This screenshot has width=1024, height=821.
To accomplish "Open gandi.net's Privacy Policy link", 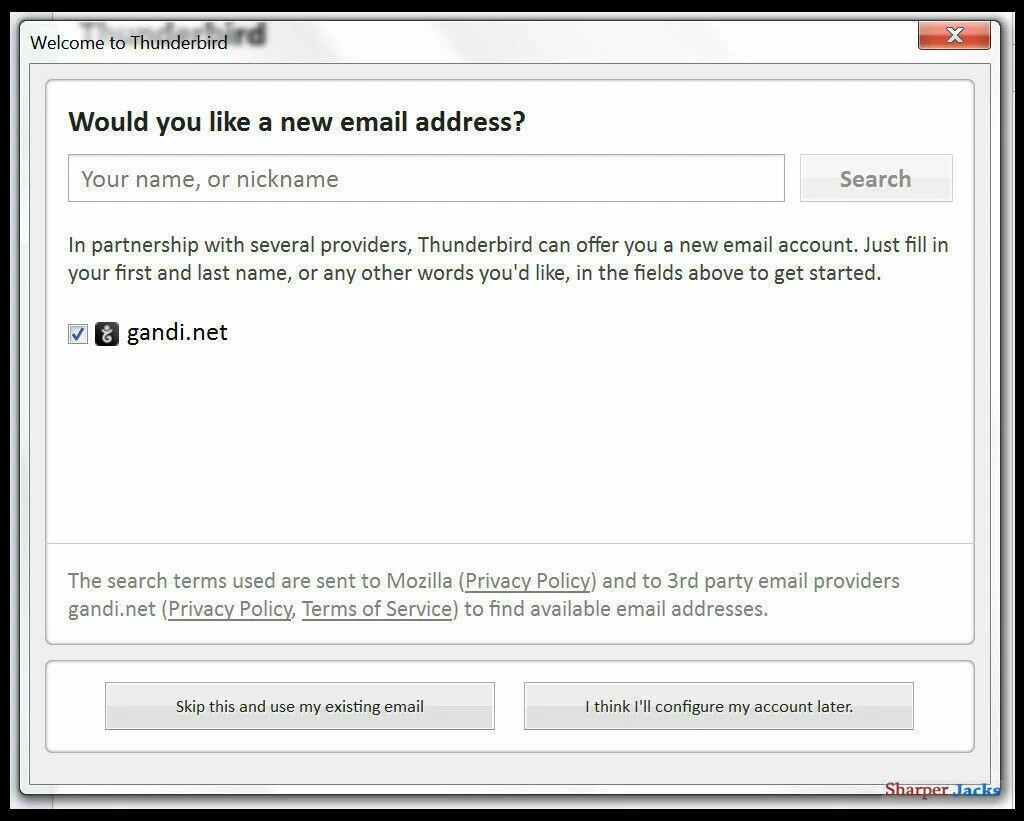I will (x=230, y=609).
